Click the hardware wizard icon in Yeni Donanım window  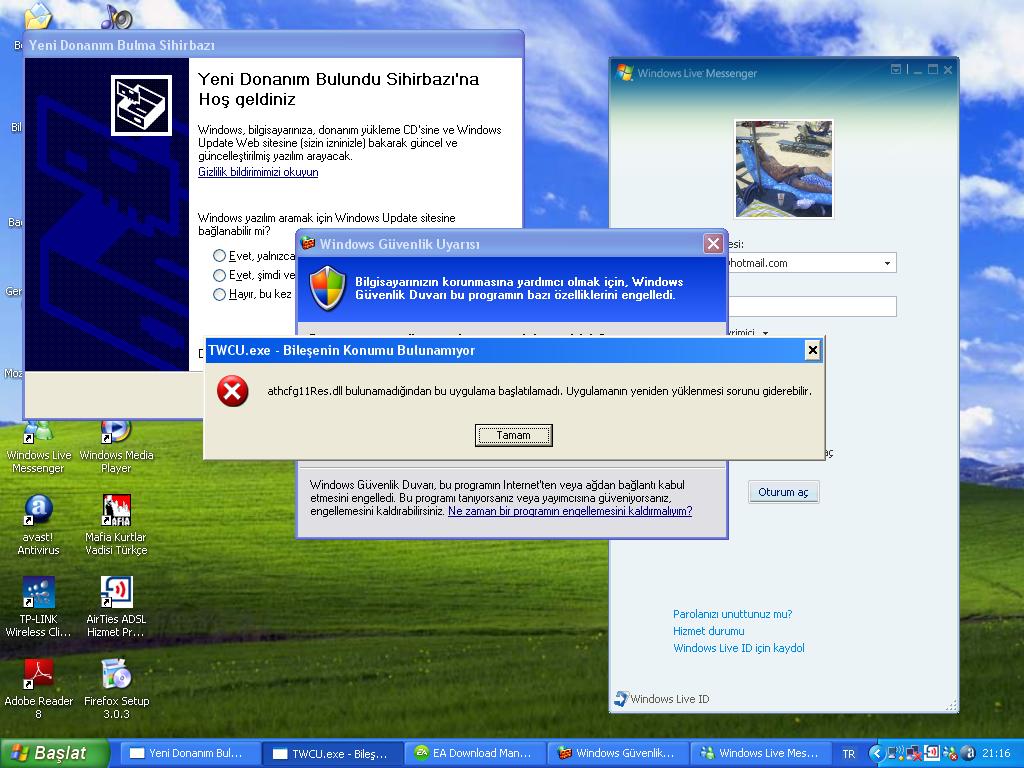141,105
